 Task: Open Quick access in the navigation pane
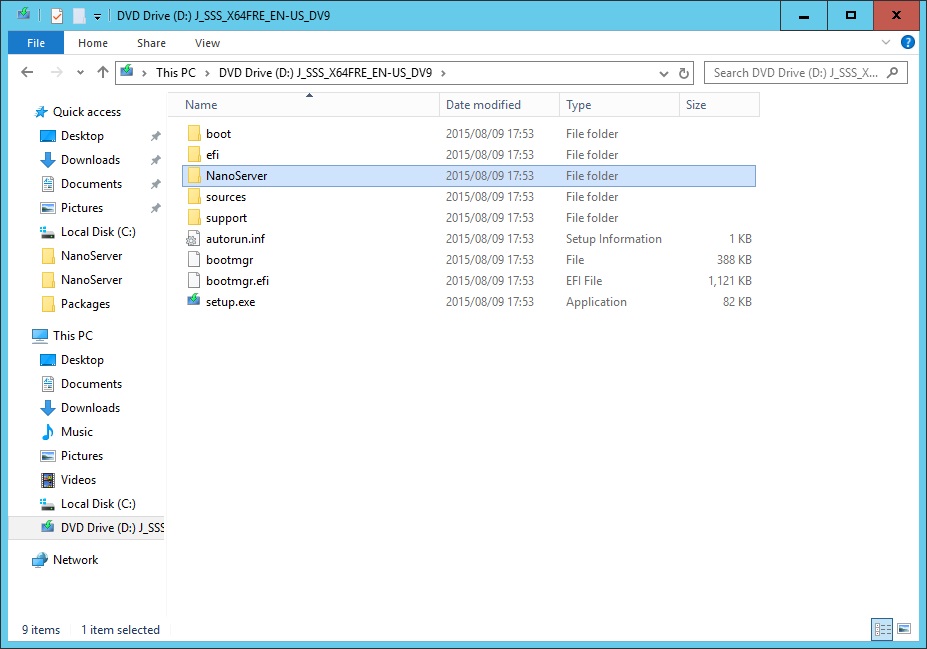coord(86,112)
